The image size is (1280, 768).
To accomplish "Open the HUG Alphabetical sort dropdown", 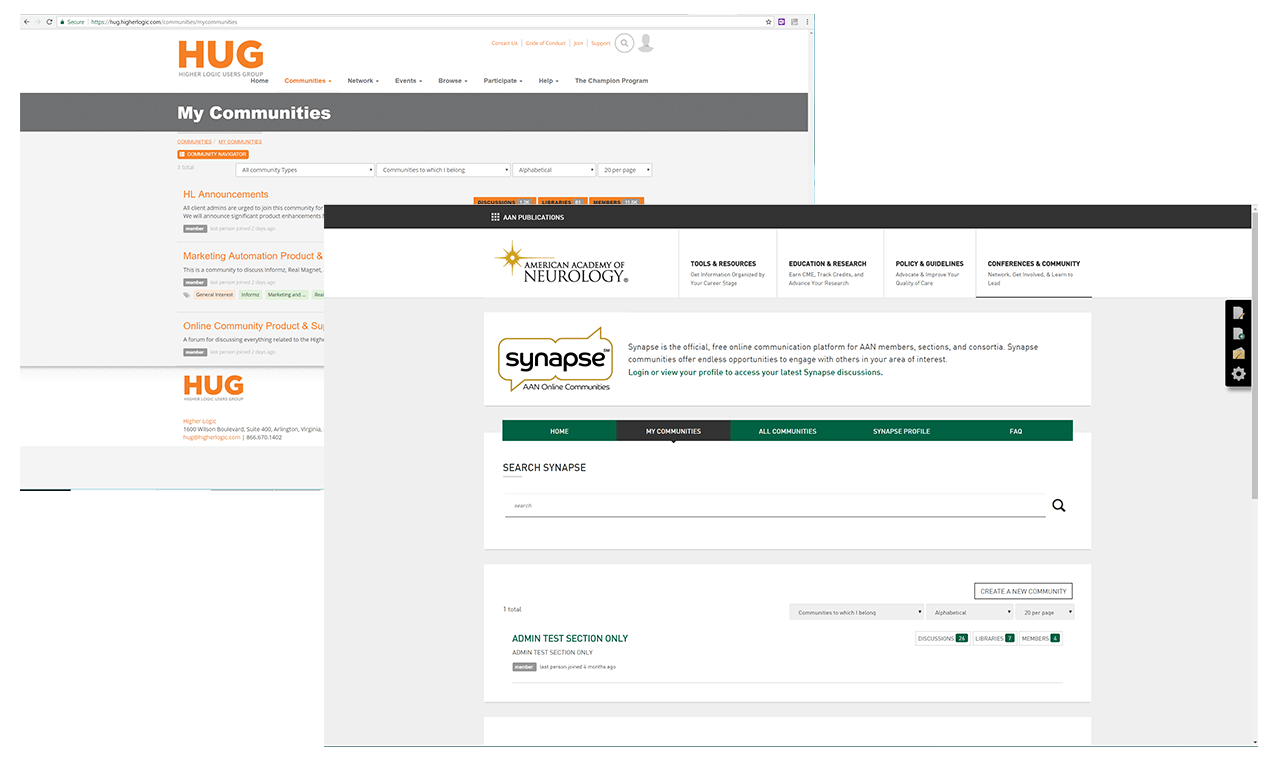I will tap(555, 170).
